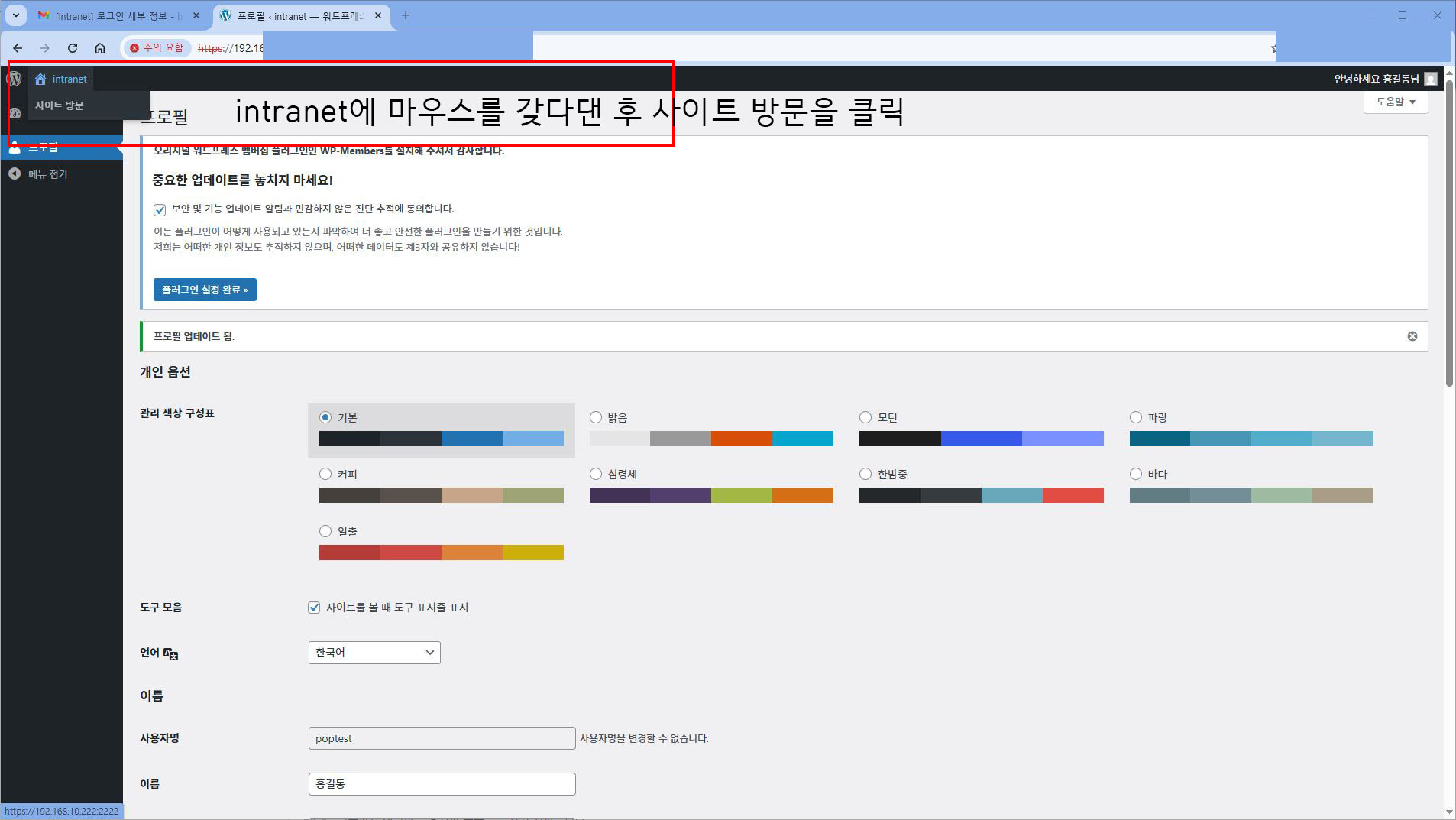1456x820 pixels.
Task: Click the intranet home icon
Action: pos(40,79)
